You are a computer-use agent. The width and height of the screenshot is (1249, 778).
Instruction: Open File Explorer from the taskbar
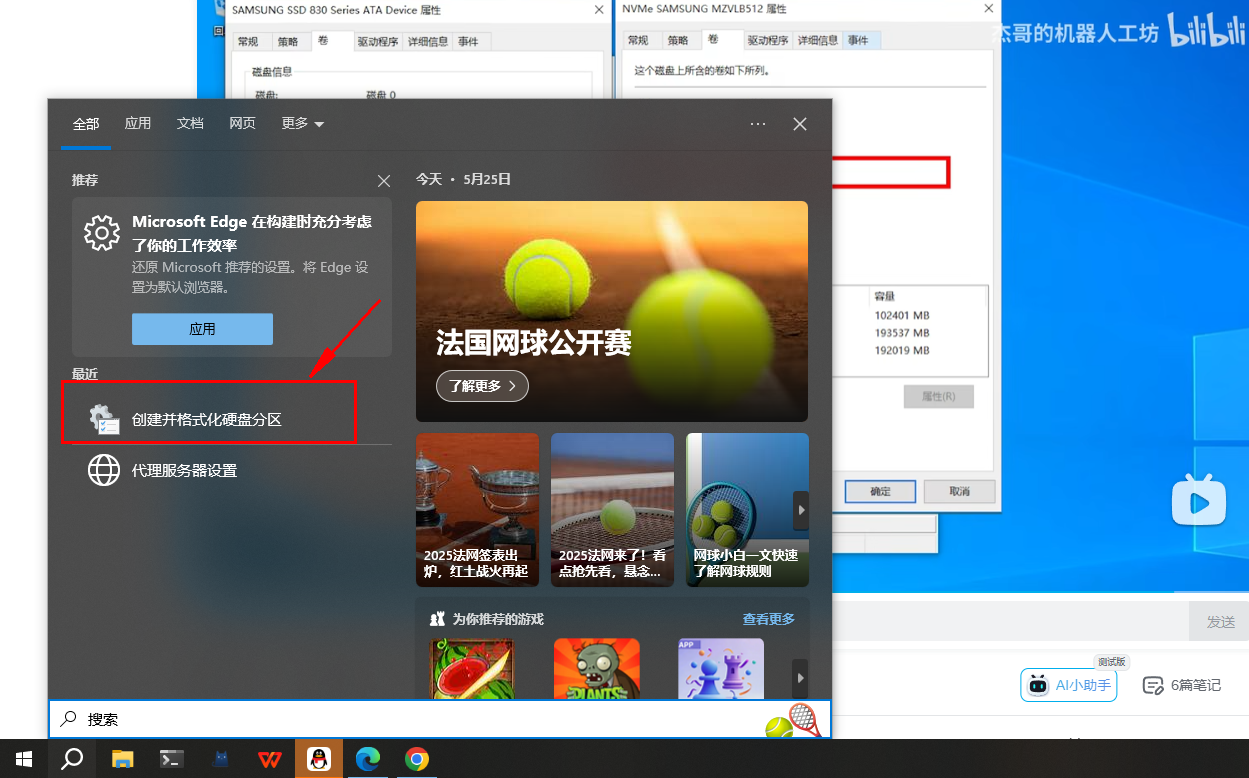point(122,759)
